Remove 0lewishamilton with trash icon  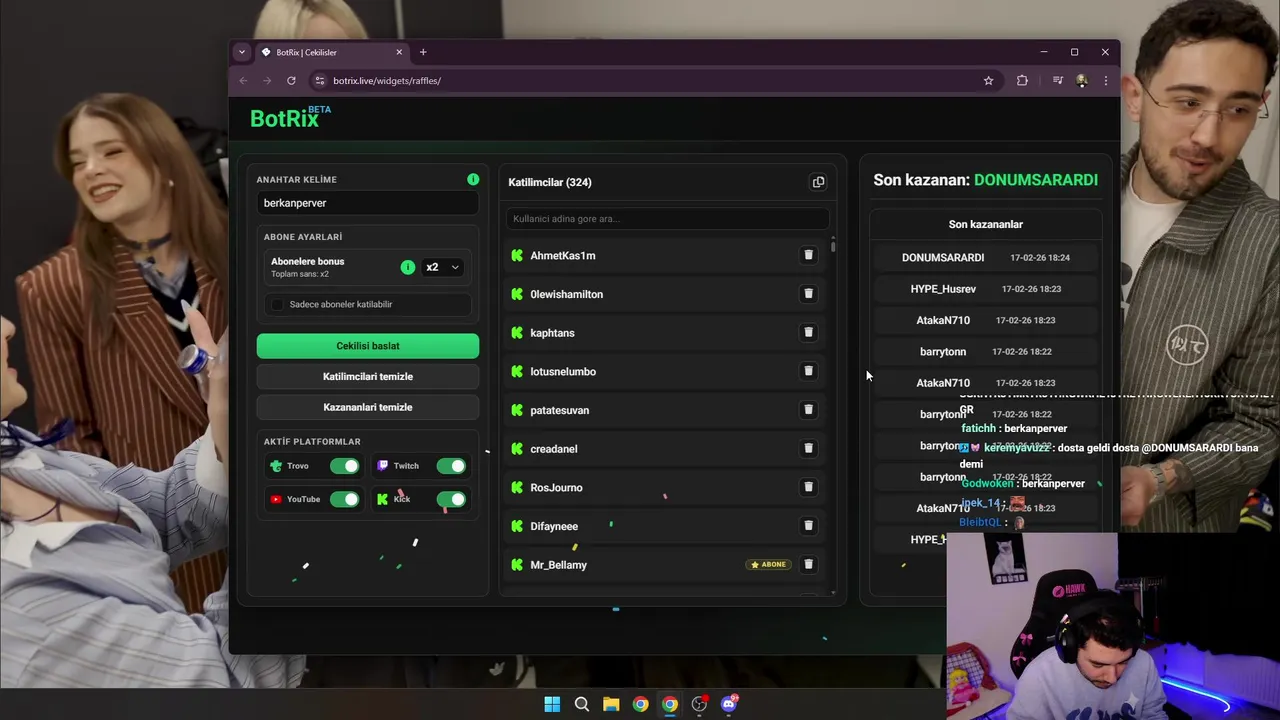click(x=808, y=294)
